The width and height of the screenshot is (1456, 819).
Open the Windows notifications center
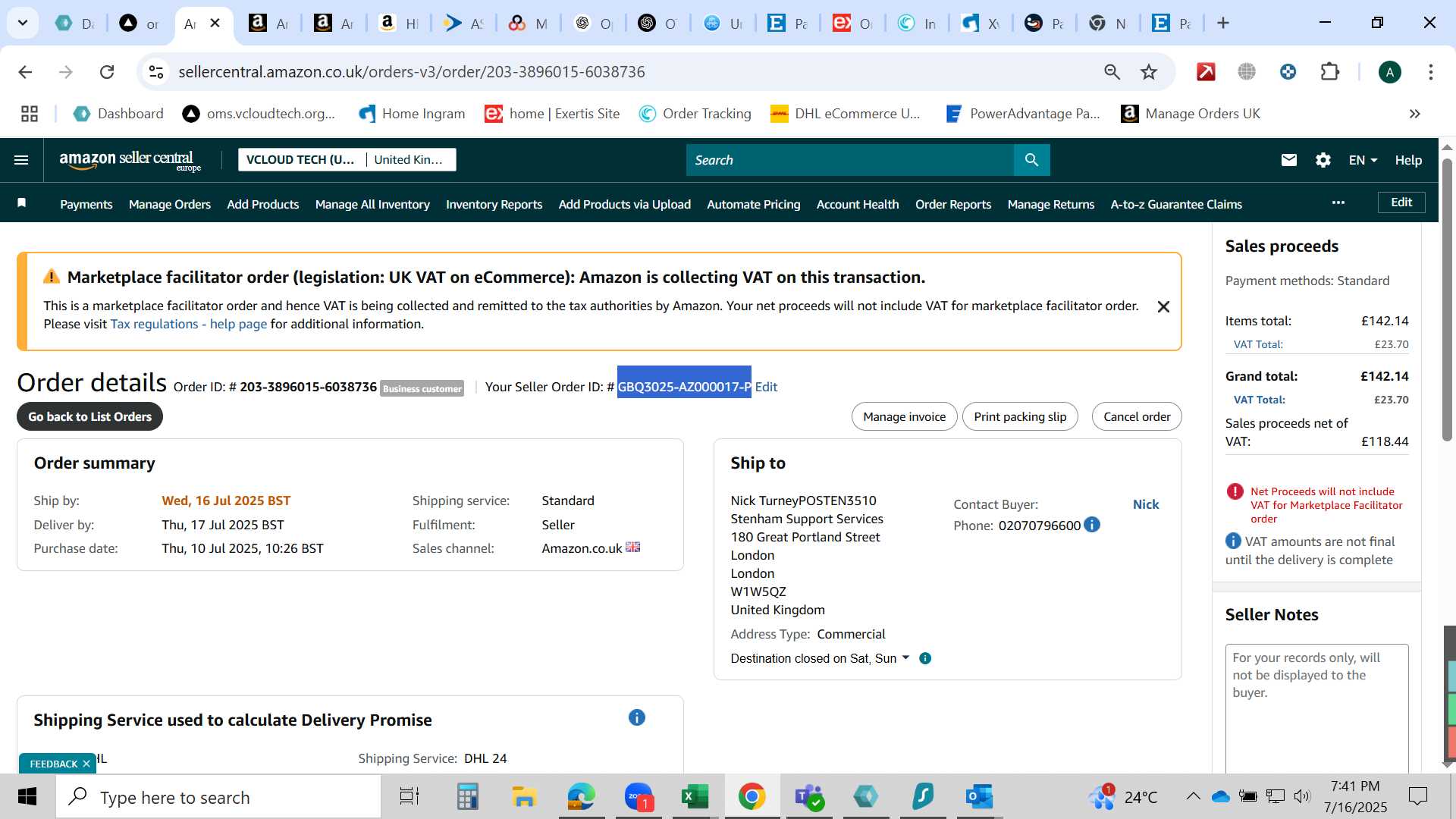coord(1417,796)
